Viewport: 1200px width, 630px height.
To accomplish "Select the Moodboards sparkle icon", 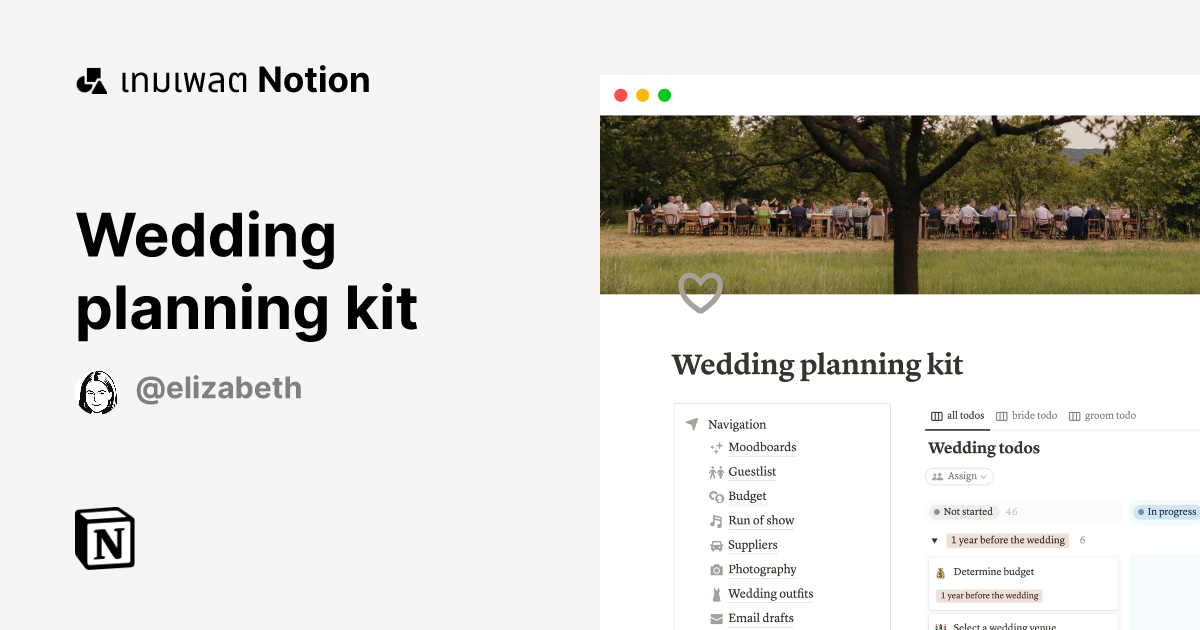I will coord(716,447).
